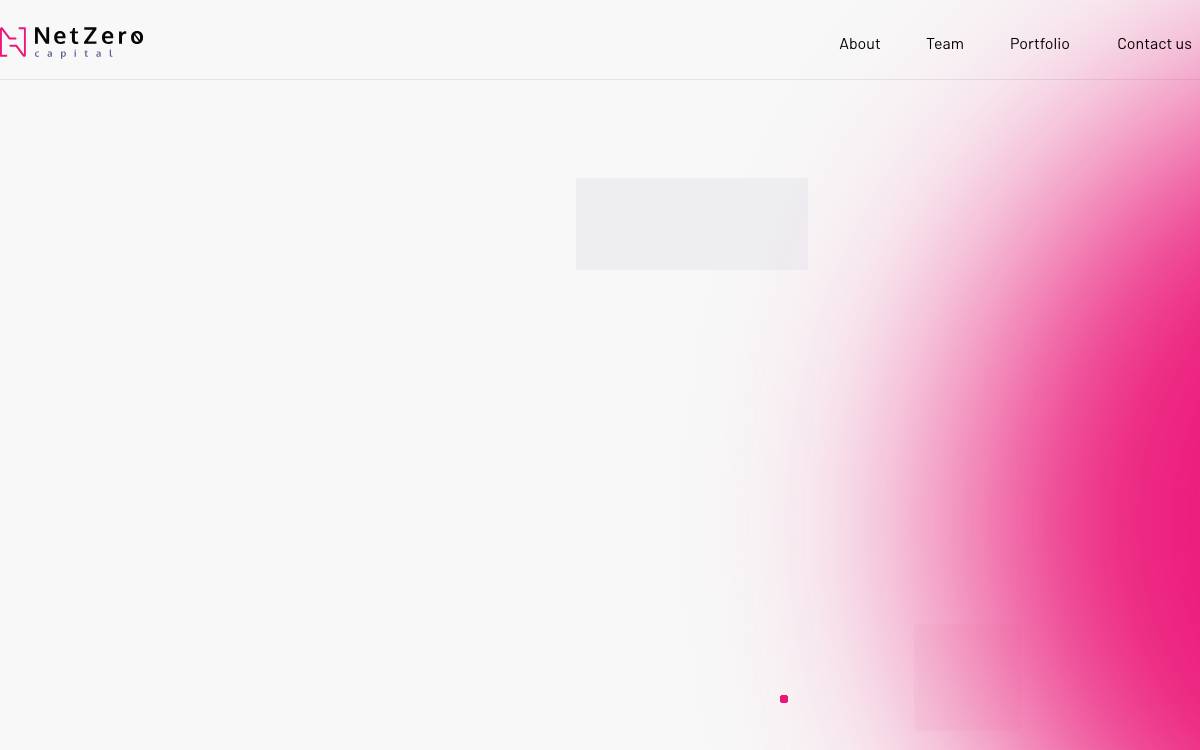Screen dimensions: 1200x750
Task: Go to the Team section
Action: coord(945,44)
